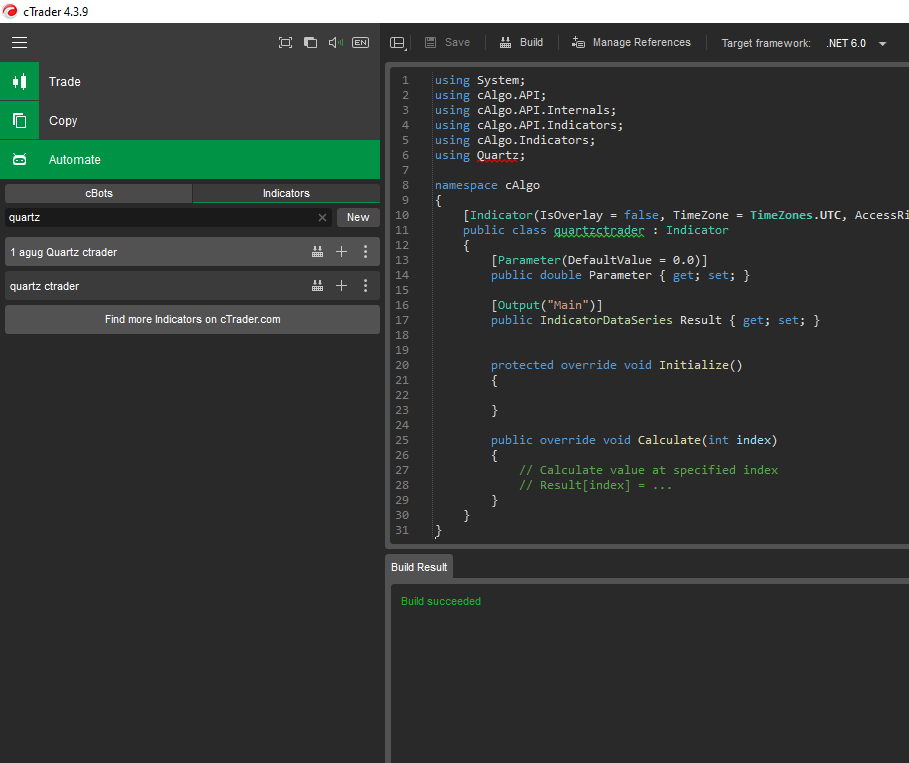Image resolution: width=909 pixels, height=763 pixels.
Task: Click the Build succeeded message
Action: (441, 601)
